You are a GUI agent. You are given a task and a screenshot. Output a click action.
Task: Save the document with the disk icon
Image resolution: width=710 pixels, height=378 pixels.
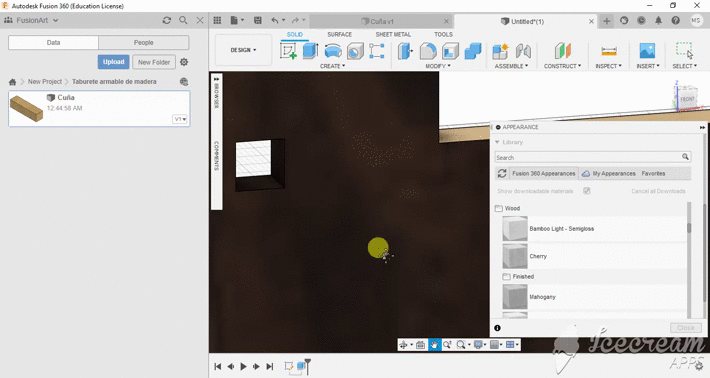(258, 20)
